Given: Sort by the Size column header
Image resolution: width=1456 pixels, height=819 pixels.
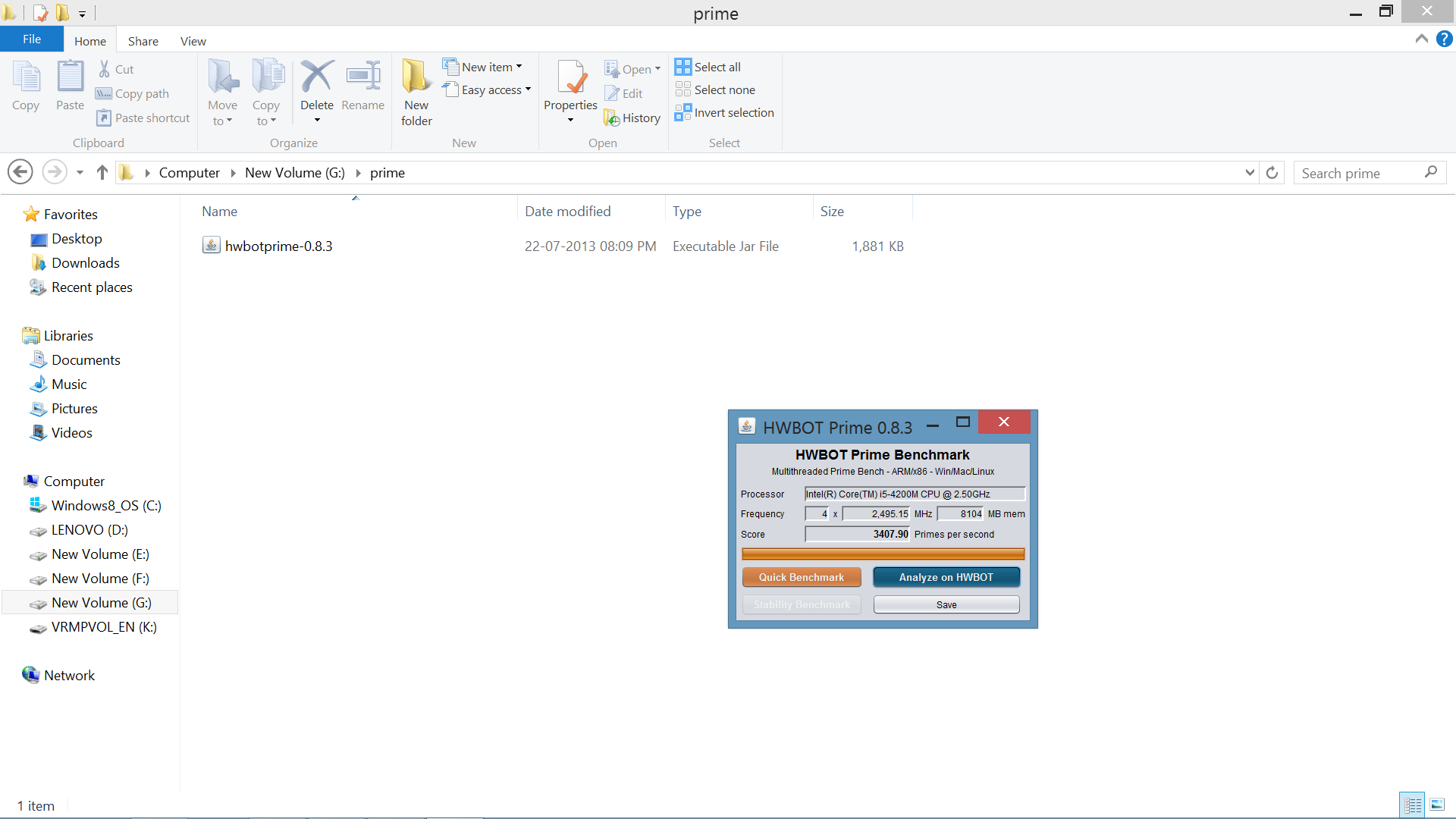Looking at the screenshot, I should pyautogui.click(x=862, y=212).
